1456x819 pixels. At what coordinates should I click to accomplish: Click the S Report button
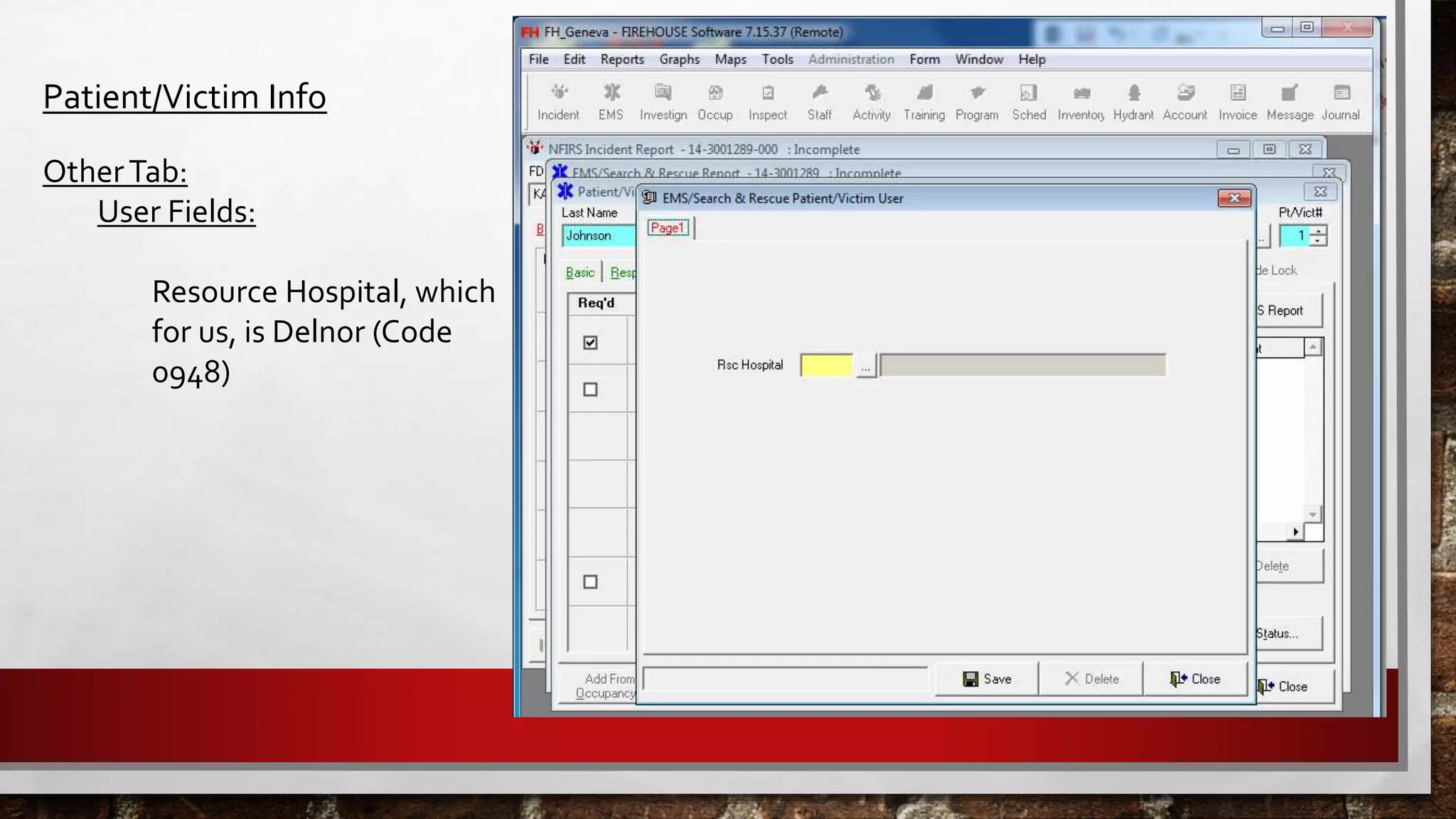tap(1288, 311)
